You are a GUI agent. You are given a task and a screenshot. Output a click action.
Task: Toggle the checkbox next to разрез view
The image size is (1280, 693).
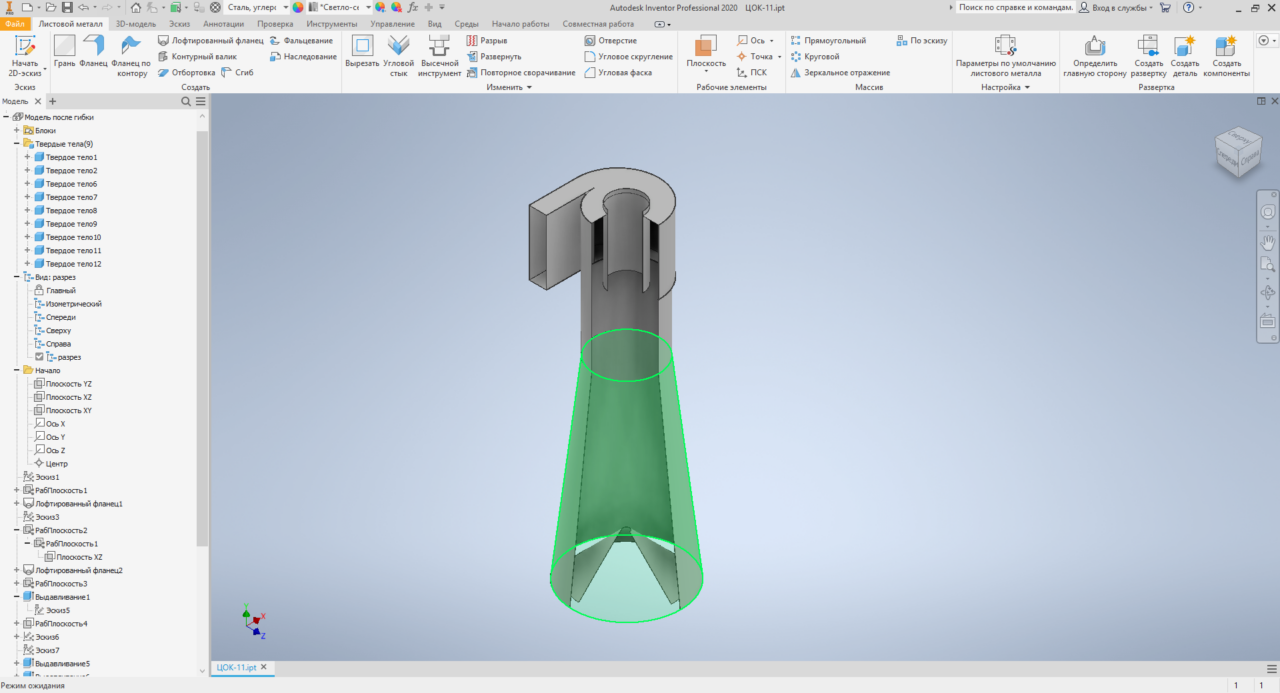[39, 357]
